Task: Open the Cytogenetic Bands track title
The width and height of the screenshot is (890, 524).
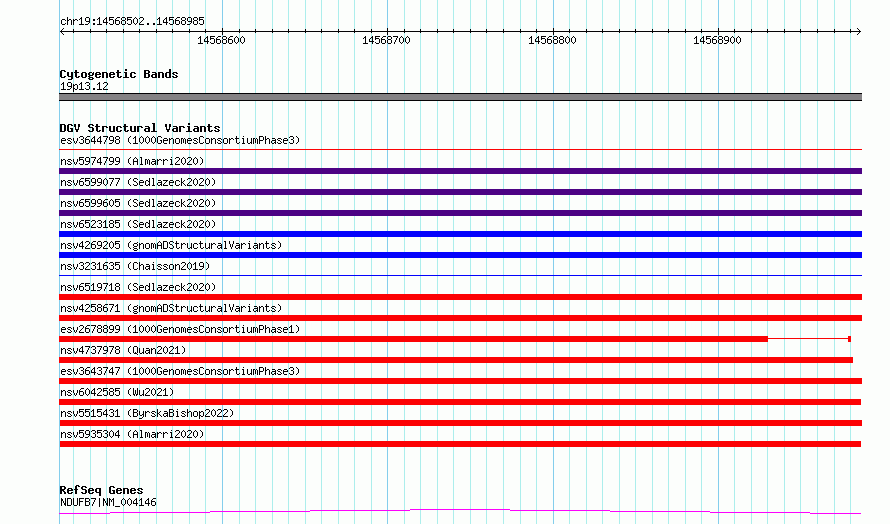Action: click(x=119, y=74)
